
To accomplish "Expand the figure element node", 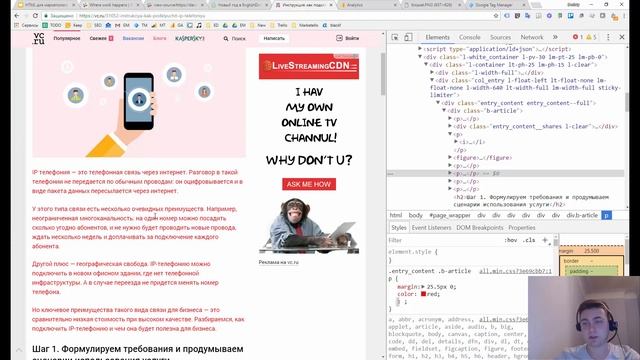I will click(x=450, y=158).
